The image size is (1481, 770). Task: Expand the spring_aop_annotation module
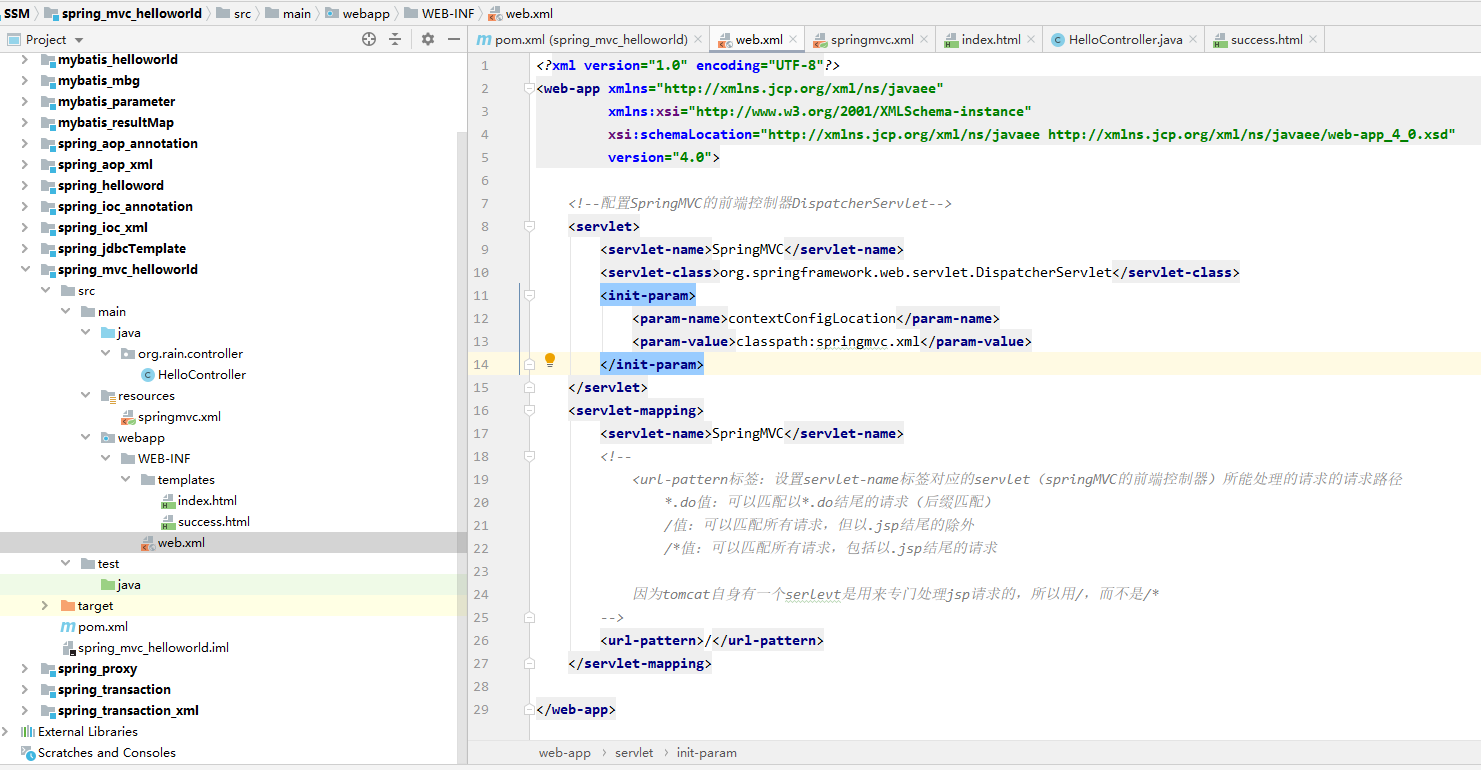(25, 144)
